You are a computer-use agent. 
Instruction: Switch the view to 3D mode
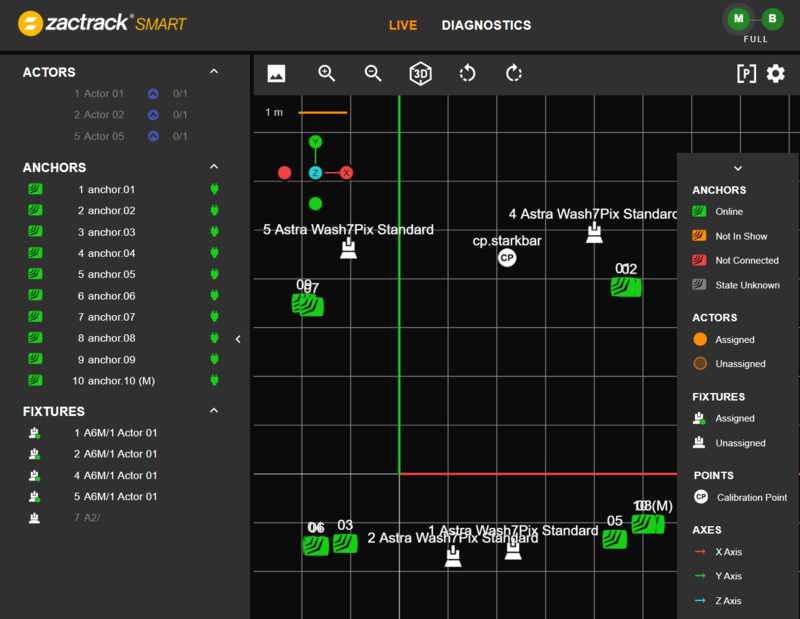[420, 73]
